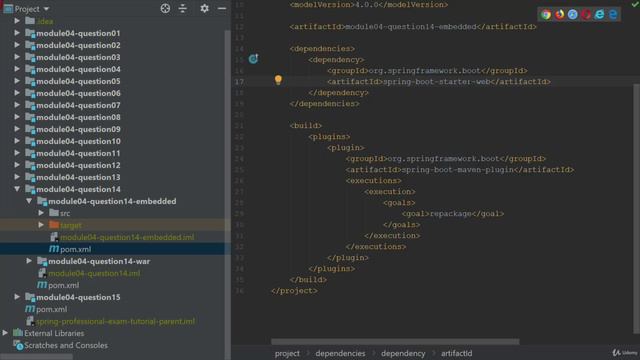Open in Firefox browser icon

point(559,15)
